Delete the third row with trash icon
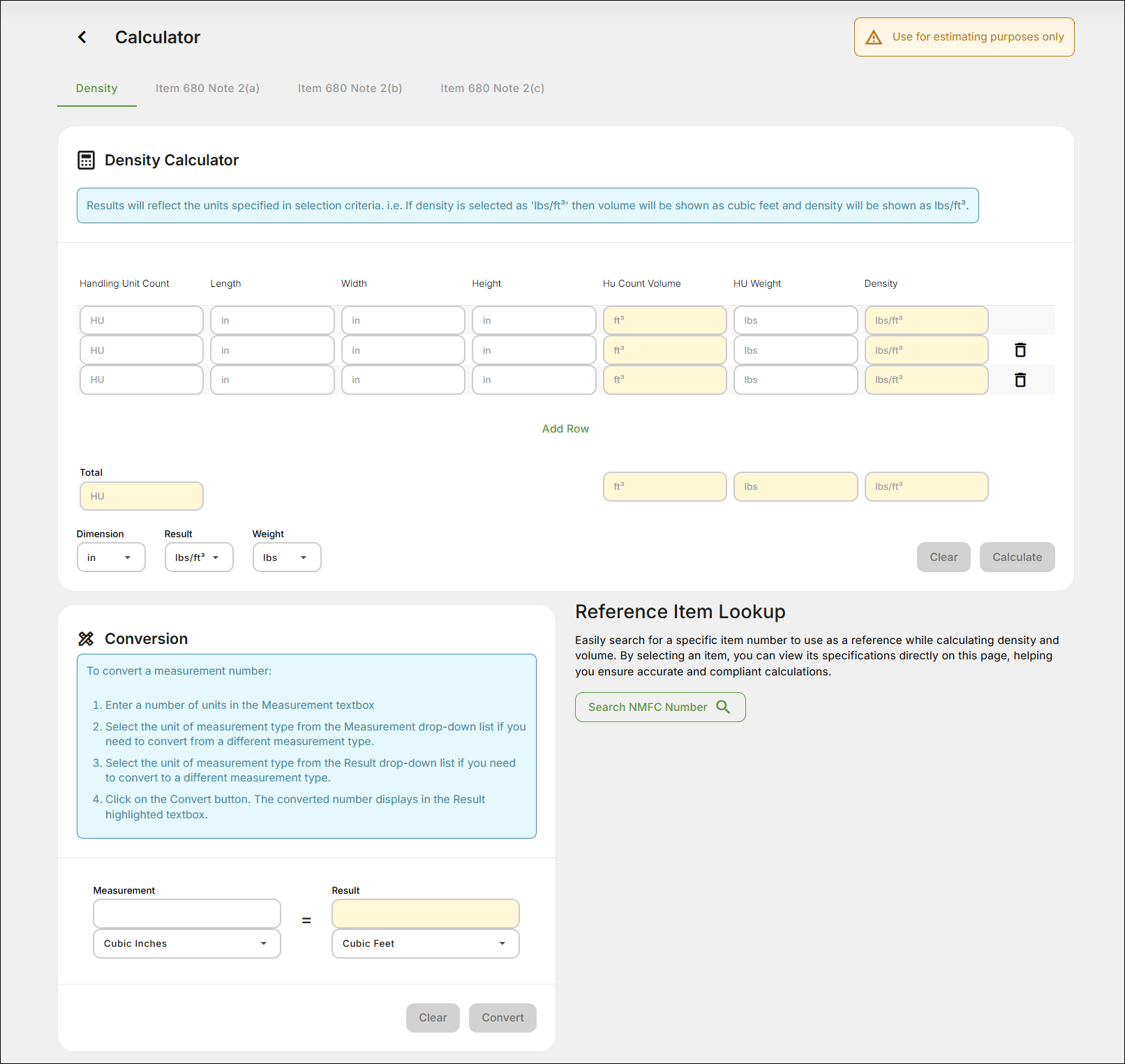The image size is (1125, 1064). (1020, 380)
